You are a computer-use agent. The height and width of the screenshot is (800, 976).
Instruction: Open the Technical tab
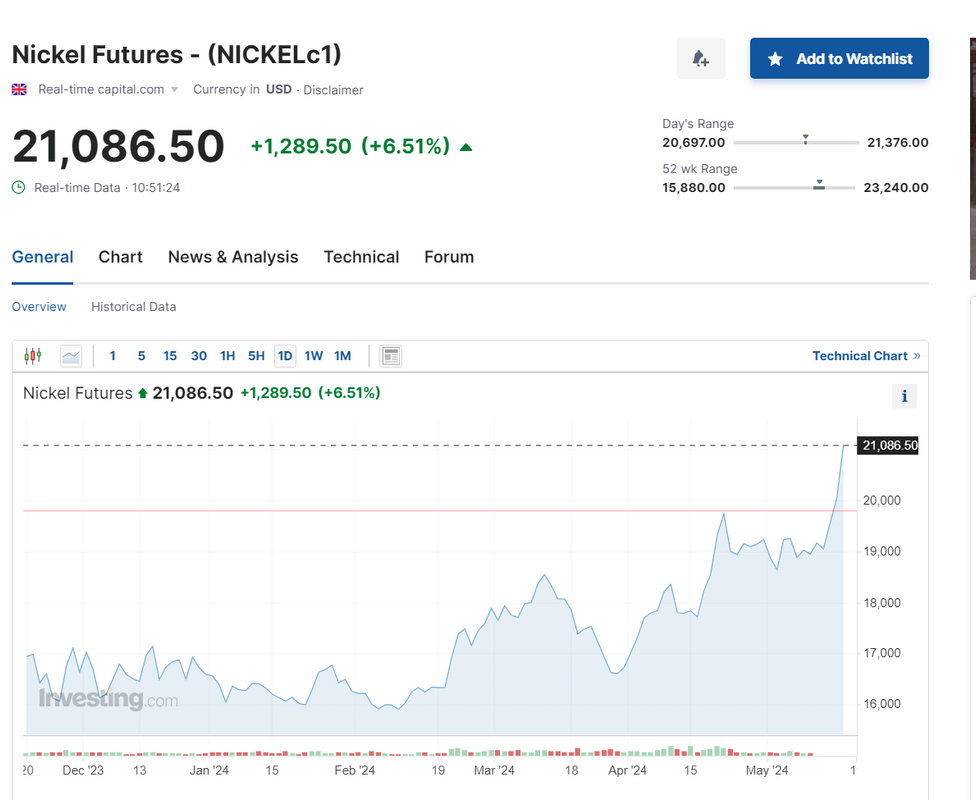[x=361, y=257]
